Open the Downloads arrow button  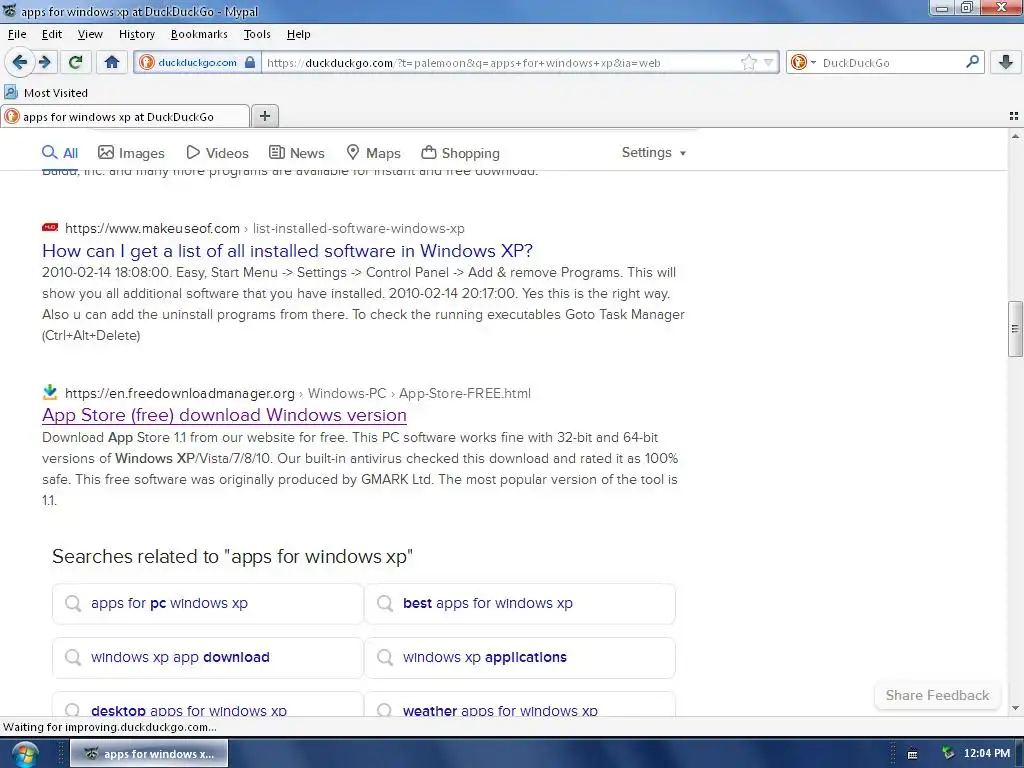coord(1006,62)
